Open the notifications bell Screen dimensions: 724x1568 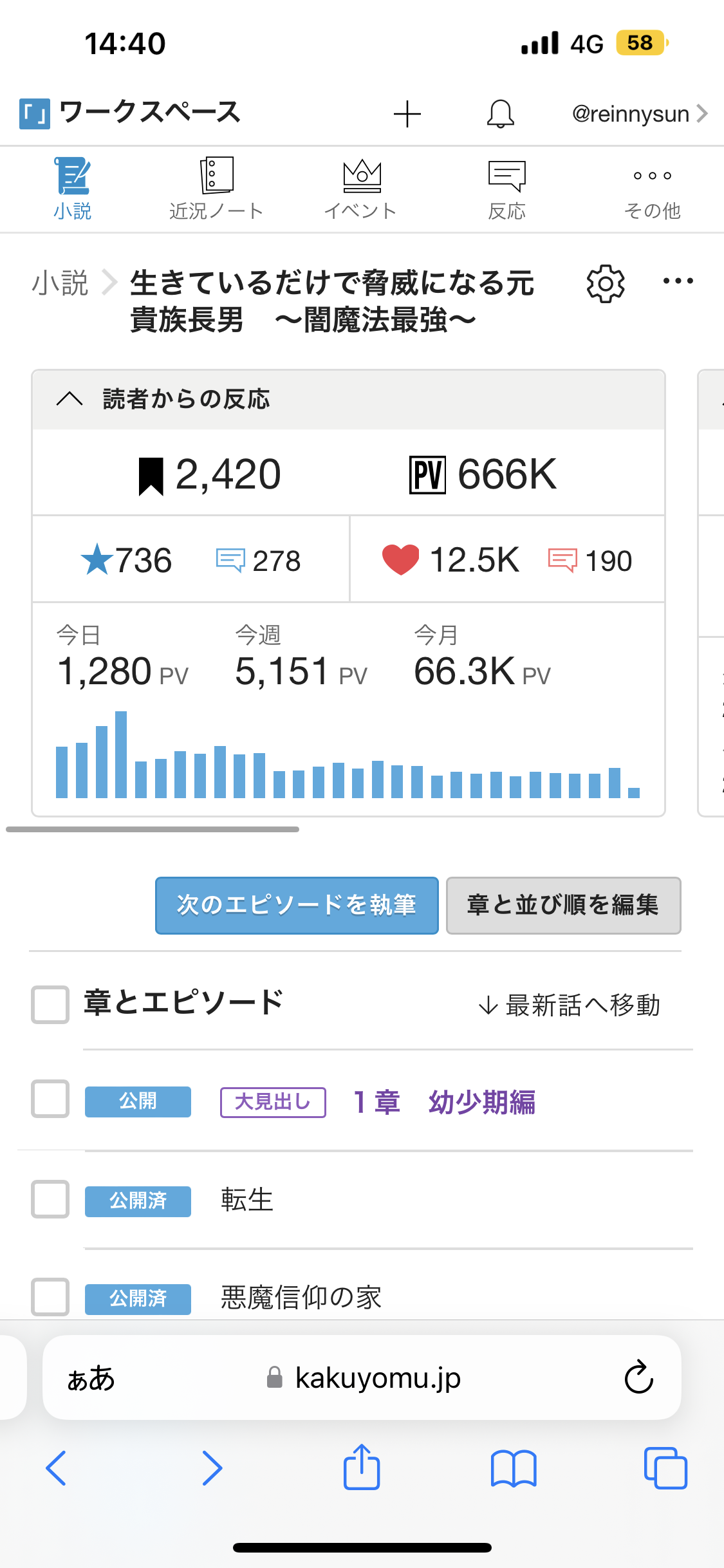tap(500, 114)
